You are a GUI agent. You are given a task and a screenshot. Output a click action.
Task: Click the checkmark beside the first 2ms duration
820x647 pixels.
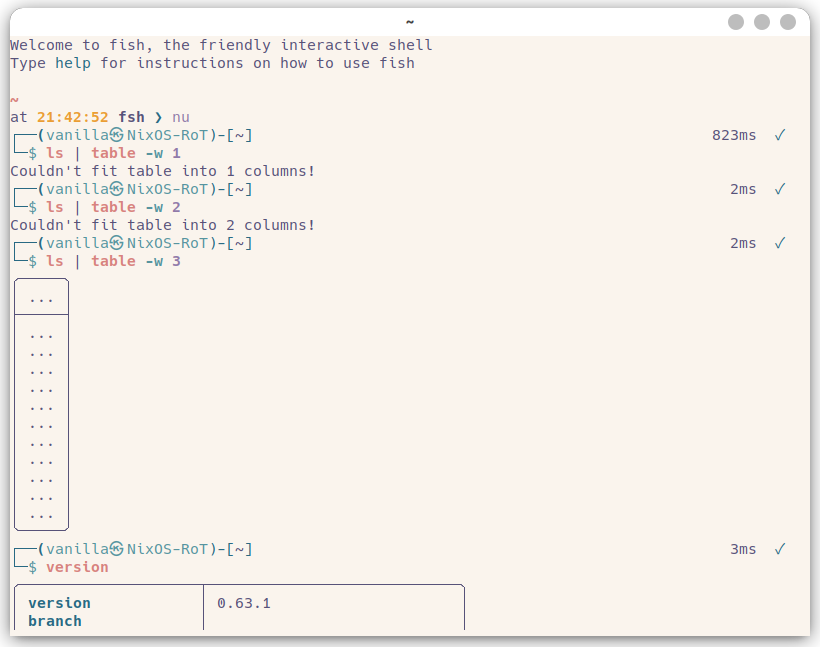click(x=780, y=188)
